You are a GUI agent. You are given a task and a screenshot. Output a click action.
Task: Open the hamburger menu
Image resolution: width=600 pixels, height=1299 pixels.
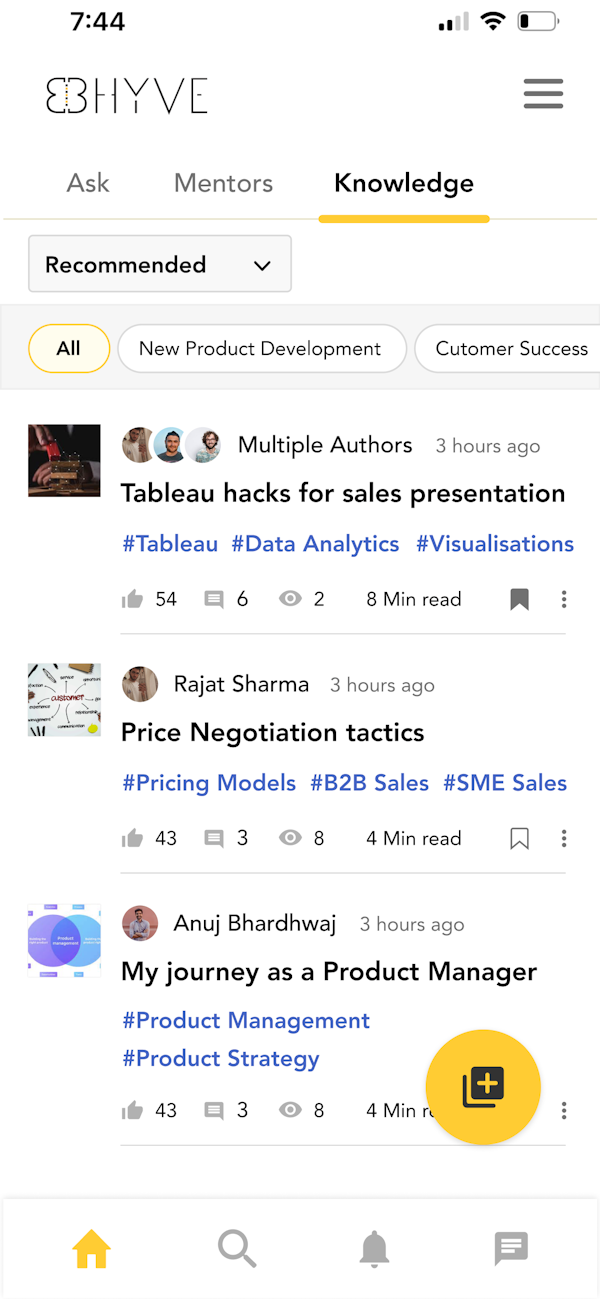pos(543,94)
